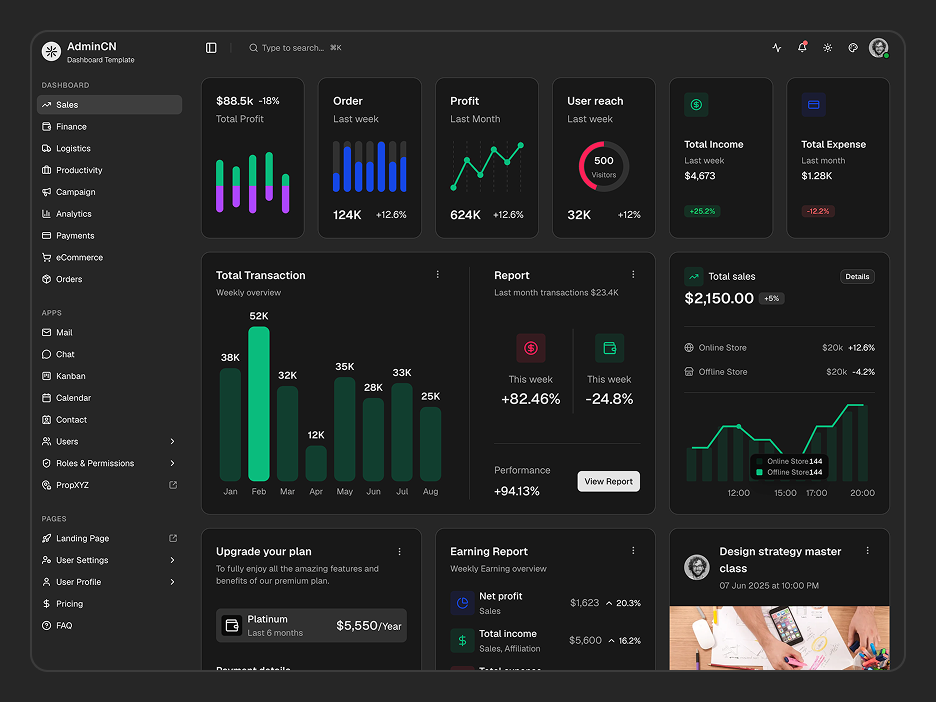The width and height of the screenshot is (936, 702).
Task: Open the color palette theme icon
Action: (x=853, y=48)
